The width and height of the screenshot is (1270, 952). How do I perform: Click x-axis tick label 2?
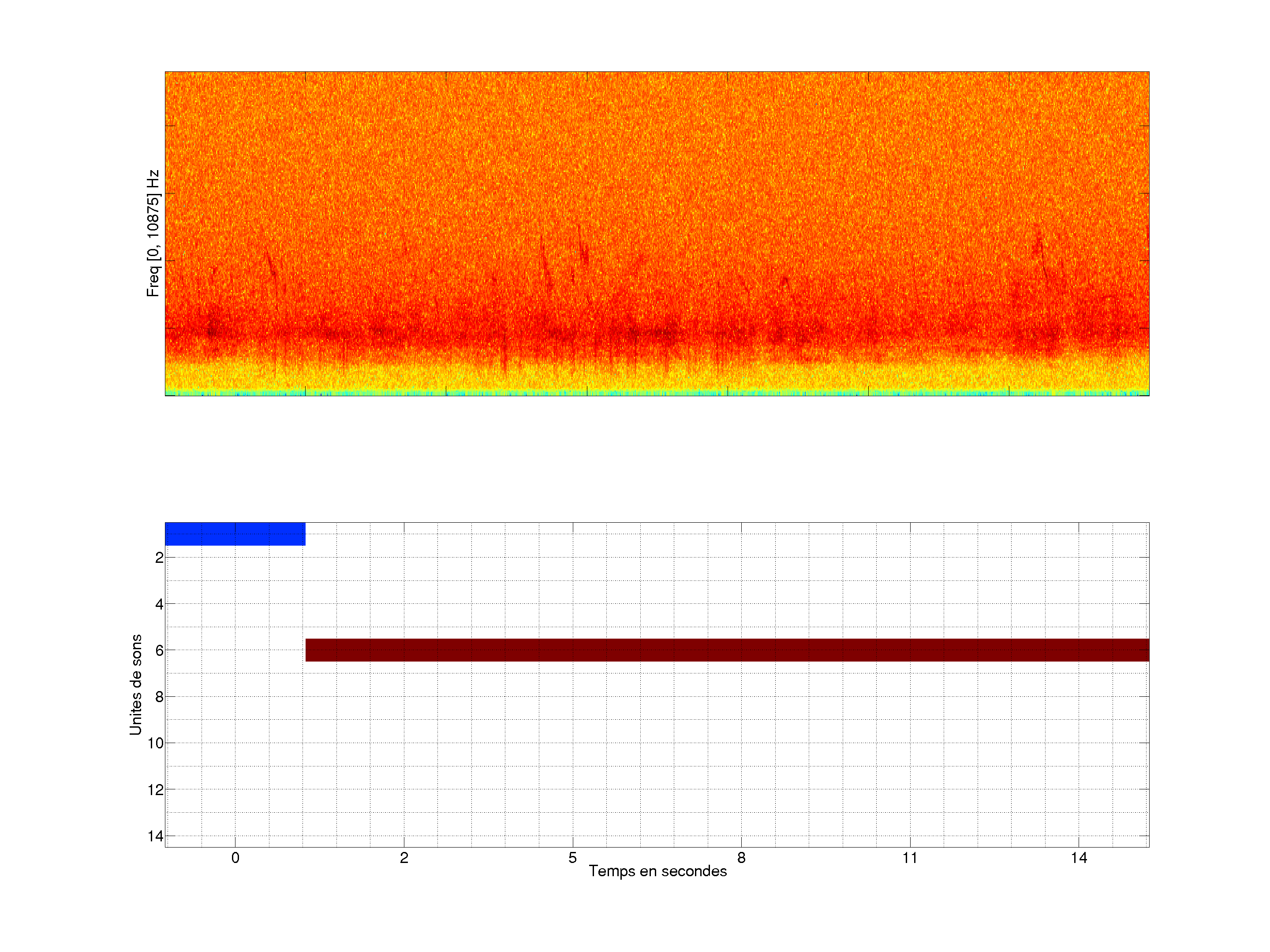[x=403, y=858]
